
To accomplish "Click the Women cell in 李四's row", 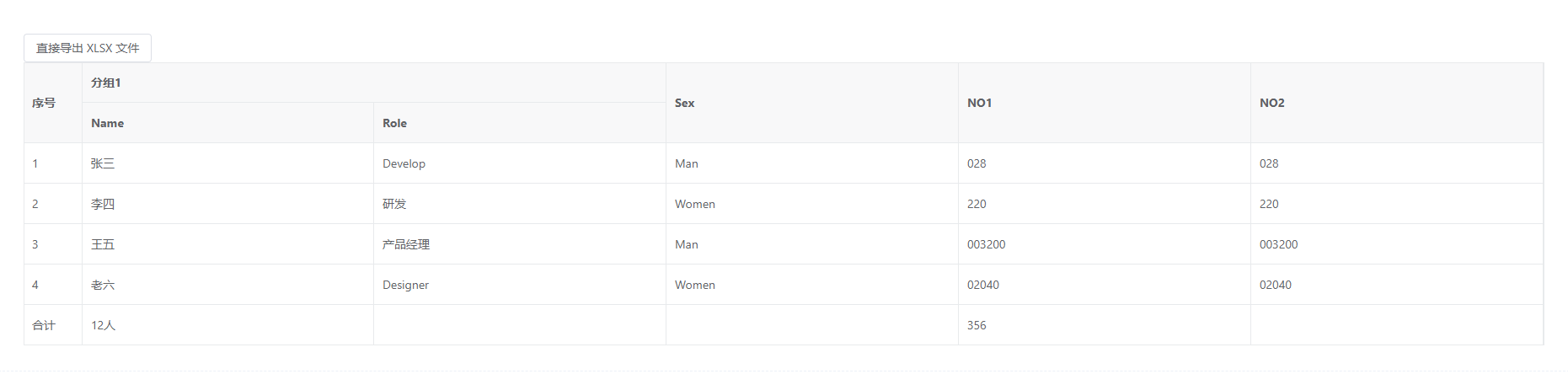I will (x=695, y=204).
